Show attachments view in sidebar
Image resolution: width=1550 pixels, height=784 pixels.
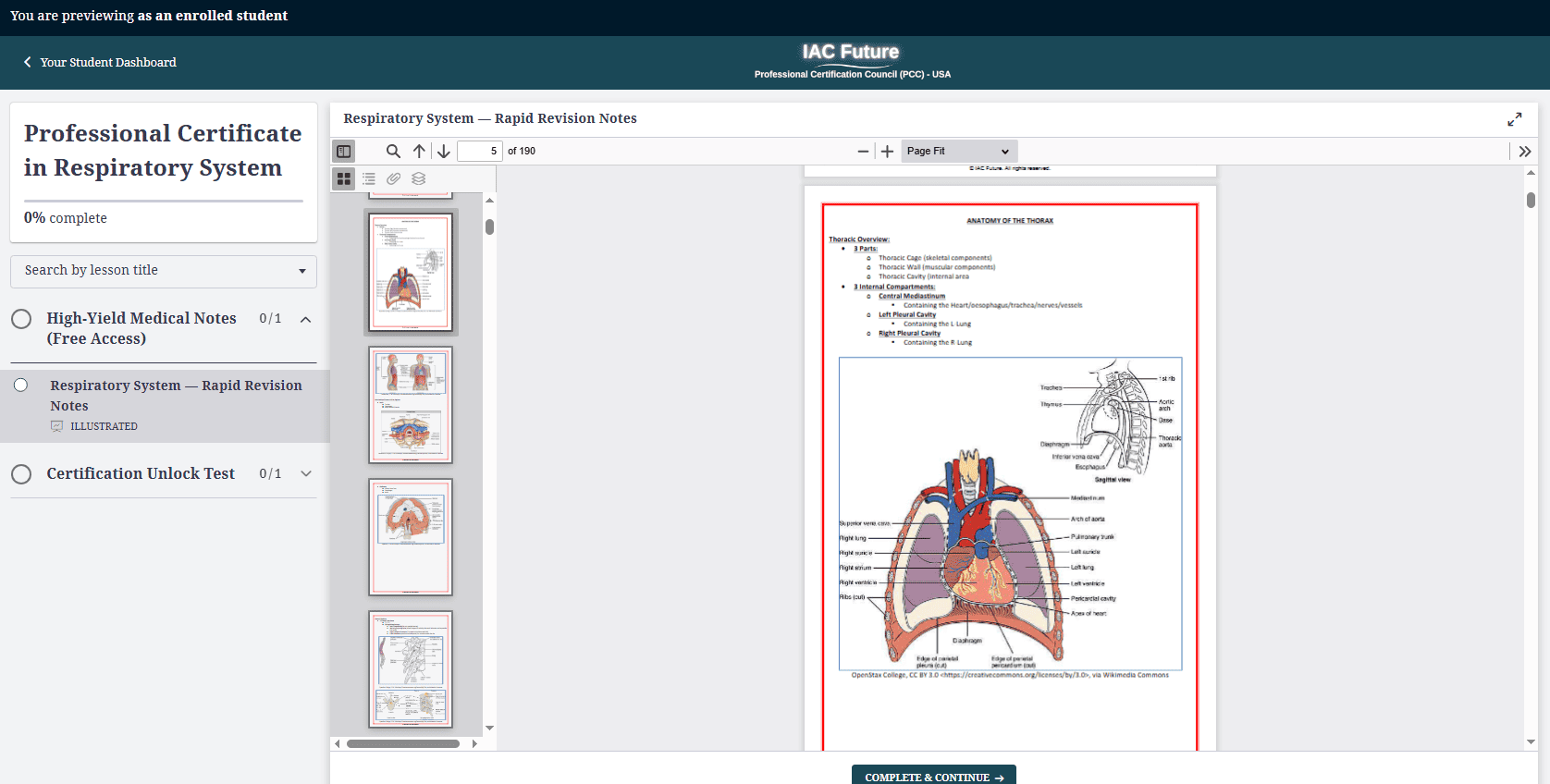[394, 178]
